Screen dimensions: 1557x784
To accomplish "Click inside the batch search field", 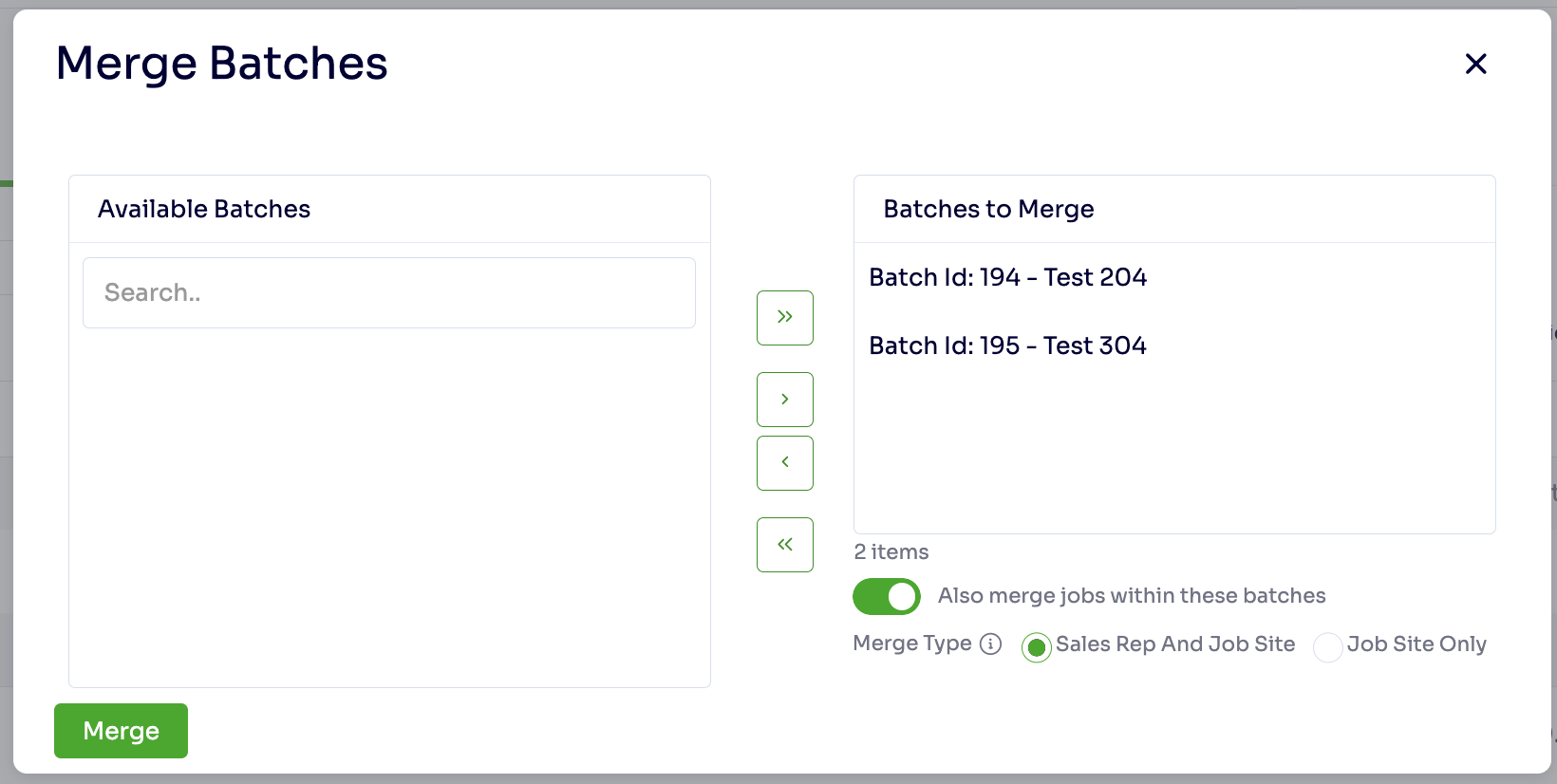I will pos(388,292).
